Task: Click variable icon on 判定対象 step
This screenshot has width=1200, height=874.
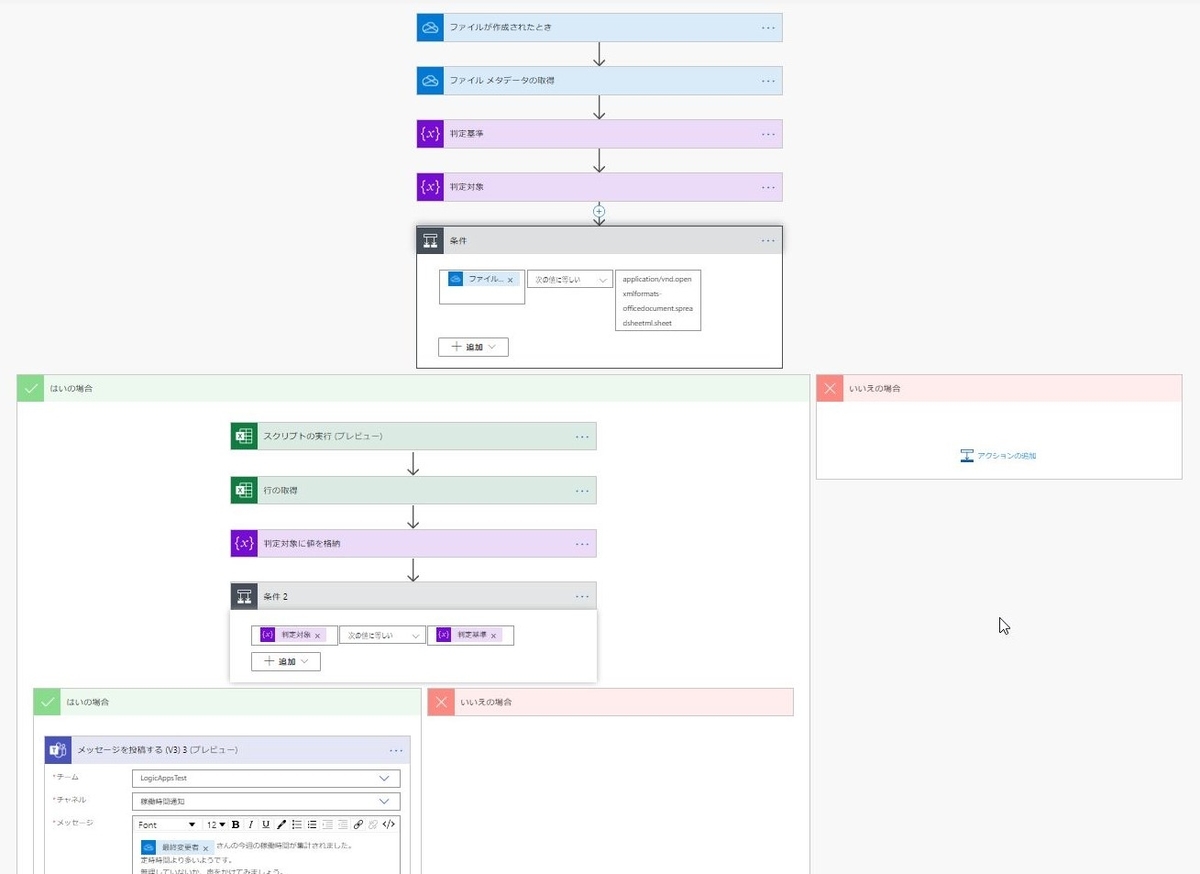Action: [x=430, y=187]
